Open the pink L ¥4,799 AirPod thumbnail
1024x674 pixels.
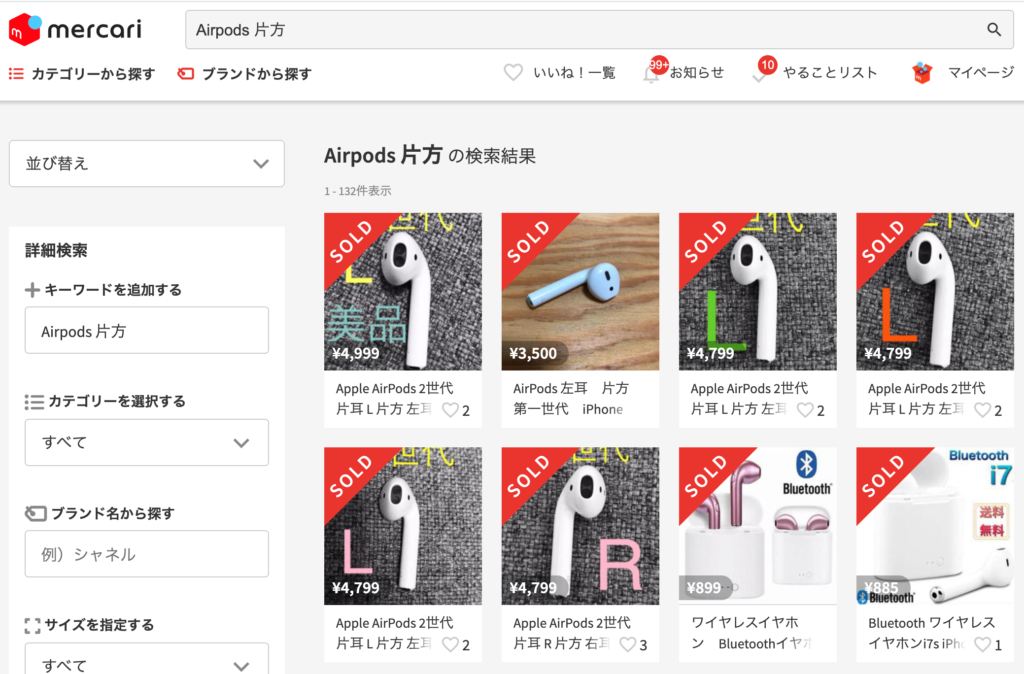coord(403,526)
